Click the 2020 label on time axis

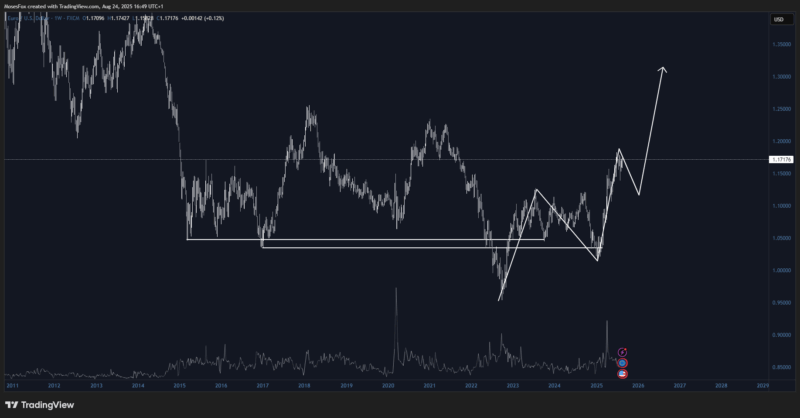coord(387,384)
